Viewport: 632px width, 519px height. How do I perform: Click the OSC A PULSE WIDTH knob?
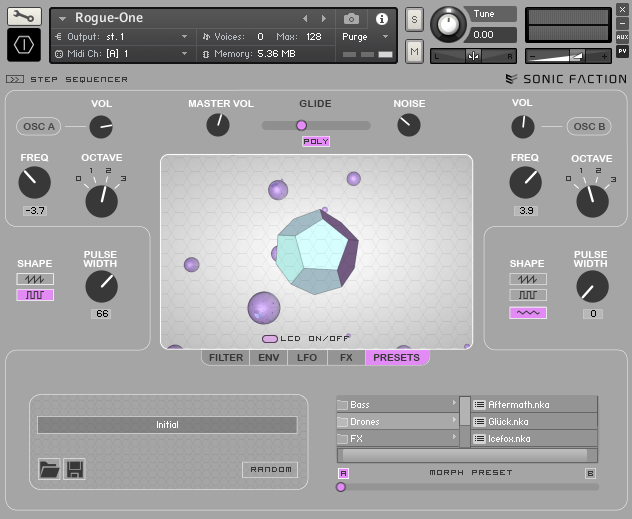click(x=102, y=286)
